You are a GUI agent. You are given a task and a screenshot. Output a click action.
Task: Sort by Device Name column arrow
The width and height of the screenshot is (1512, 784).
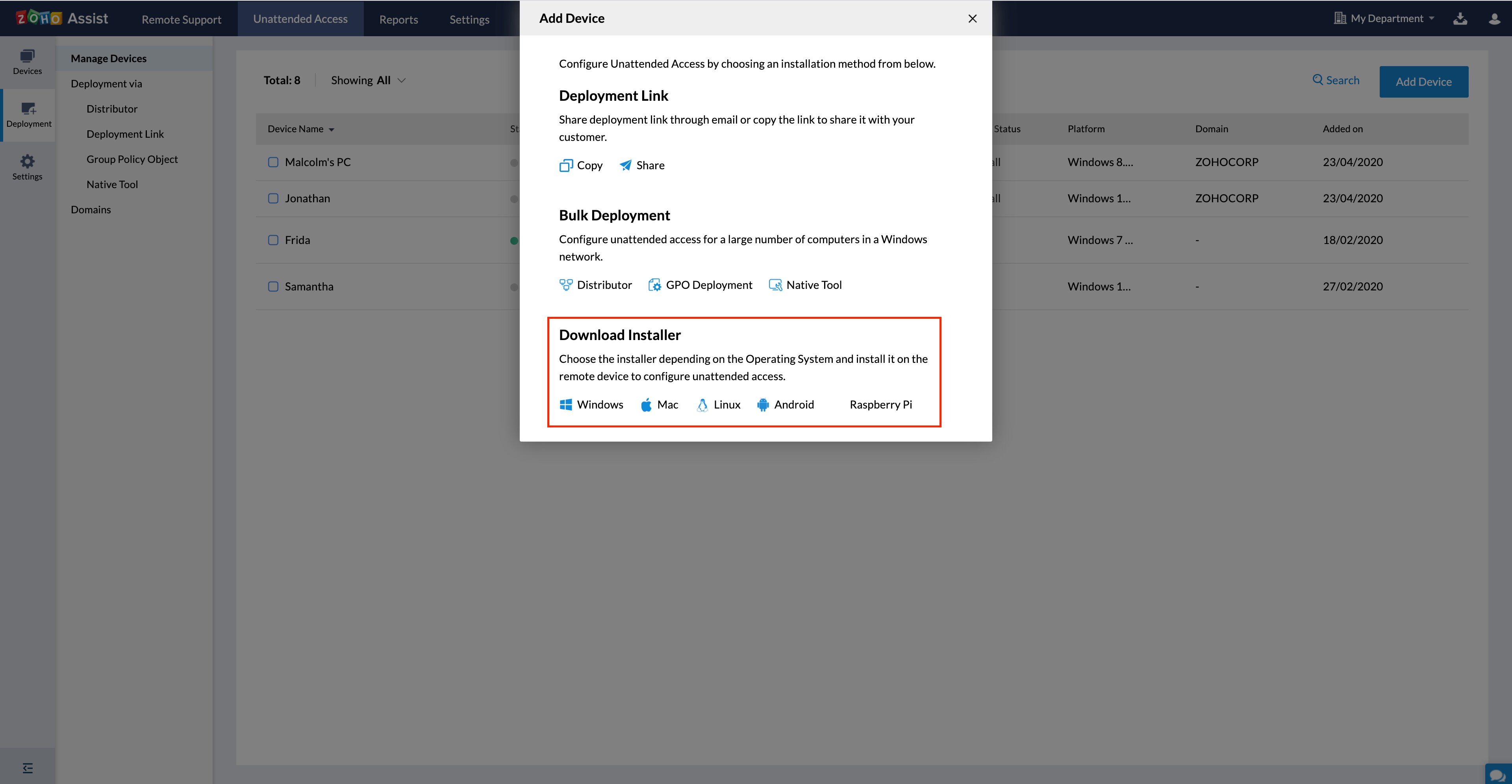(332, 130)
